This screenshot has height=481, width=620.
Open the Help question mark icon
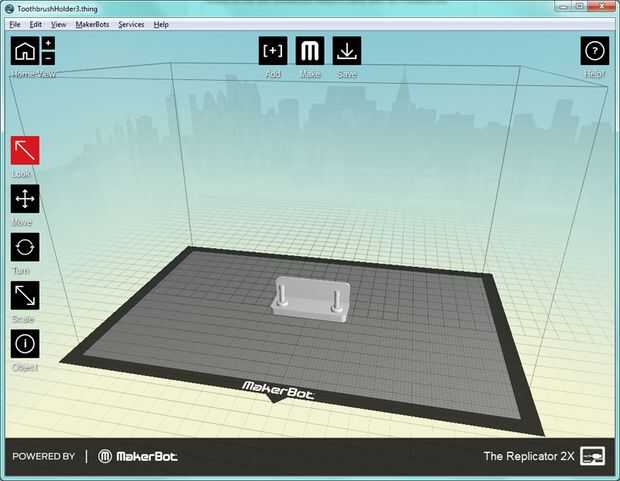(x=595, y=51)
